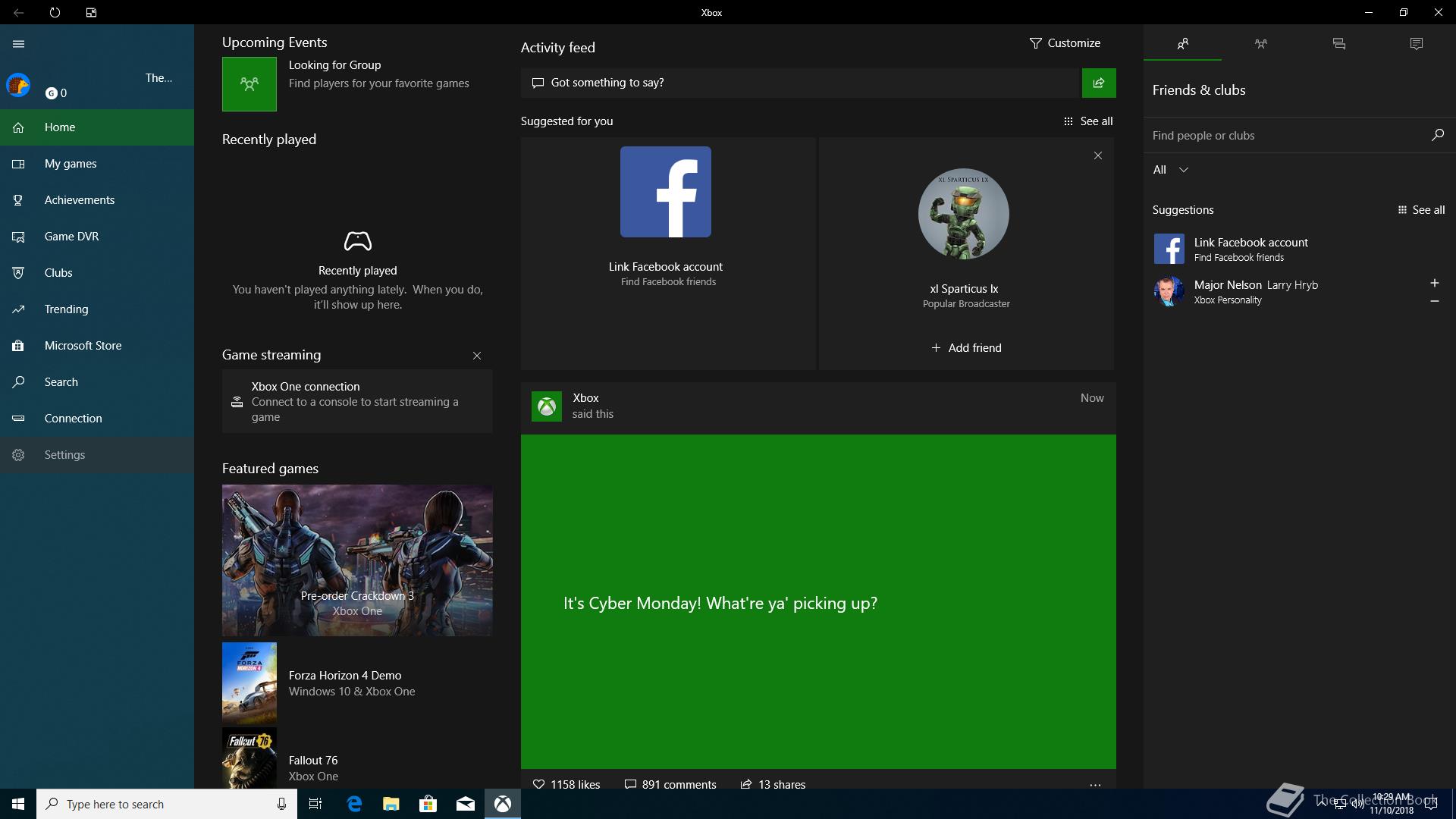Like the Cyber Monday post
The image size is (1456, 819).
tap(566, 784)
